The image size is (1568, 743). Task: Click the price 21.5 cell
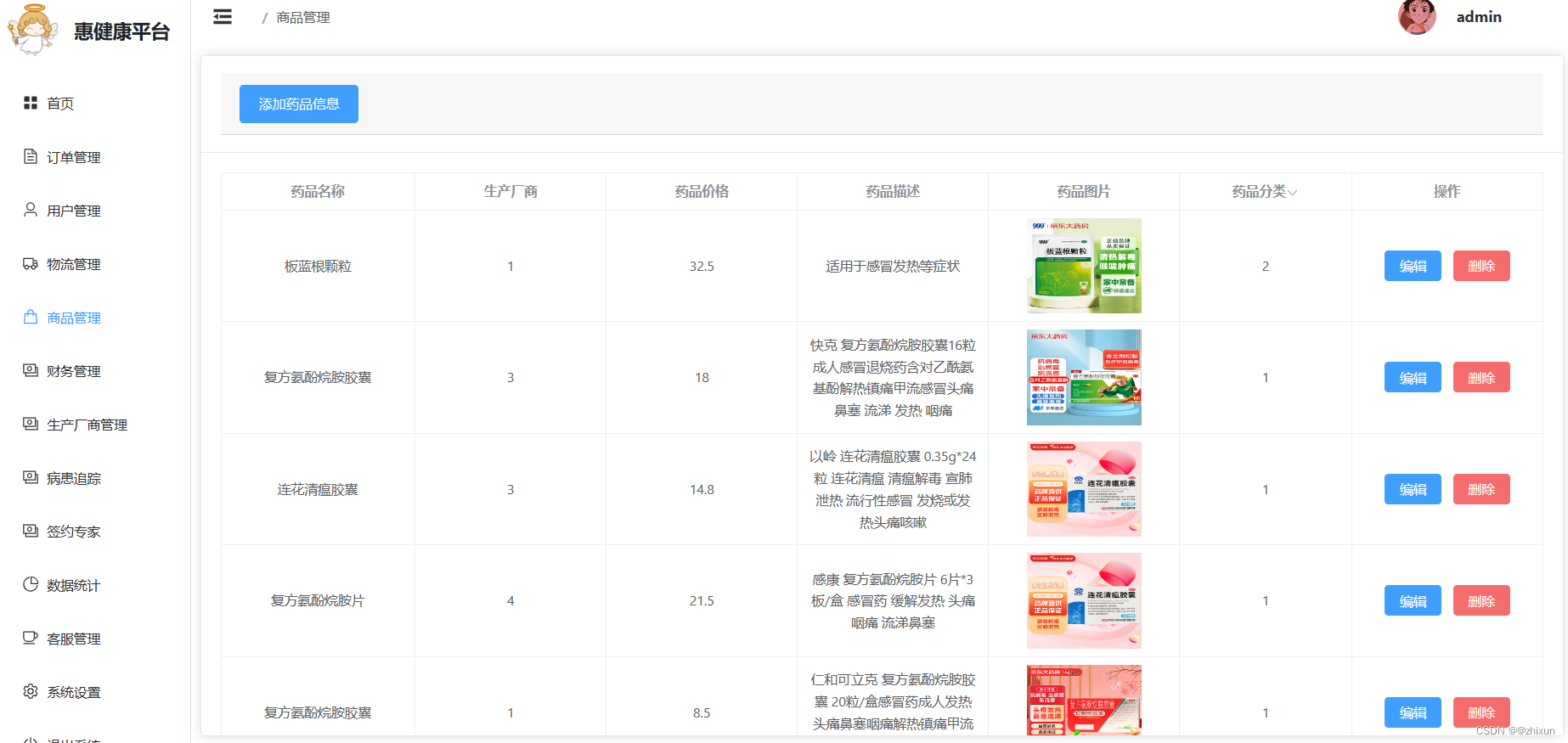click(x=702, y=600)
